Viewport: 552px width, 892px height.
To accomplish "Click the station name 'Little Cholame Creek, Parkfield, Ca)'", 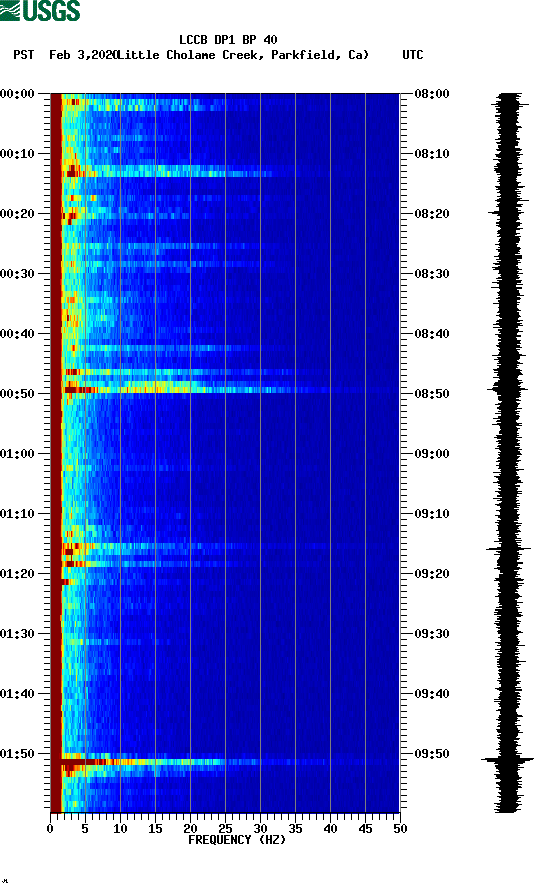I will (x=243, y=55).
